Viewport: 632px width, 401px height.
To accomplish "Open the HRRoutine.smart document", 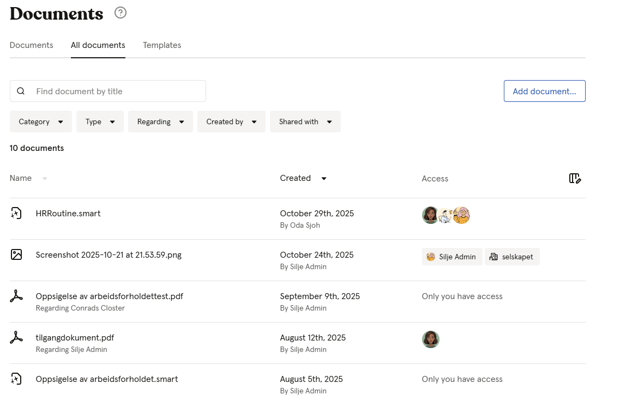I will [x=68, y=214].
